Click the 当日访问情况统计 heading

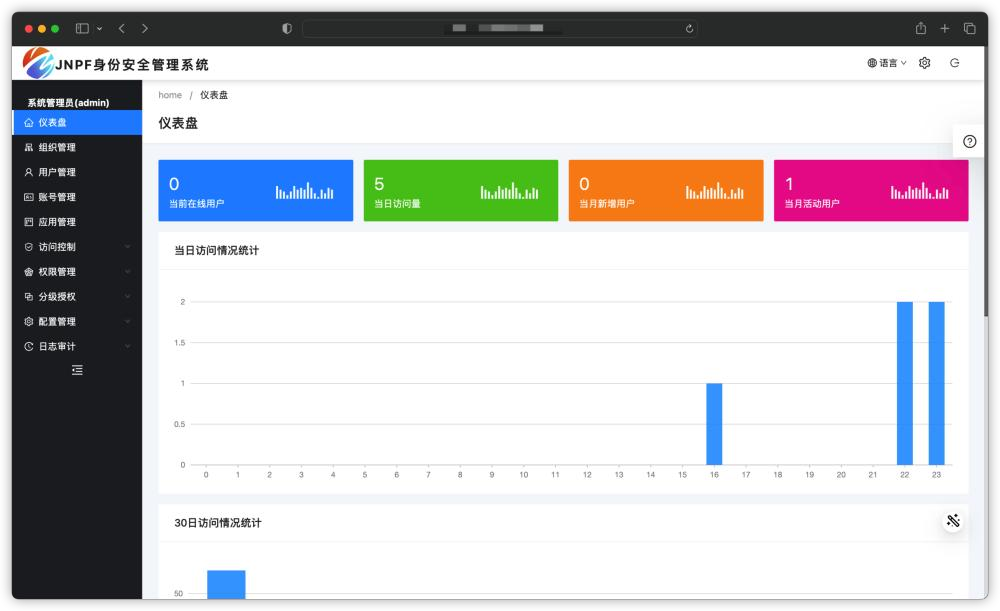pos(217,251)
